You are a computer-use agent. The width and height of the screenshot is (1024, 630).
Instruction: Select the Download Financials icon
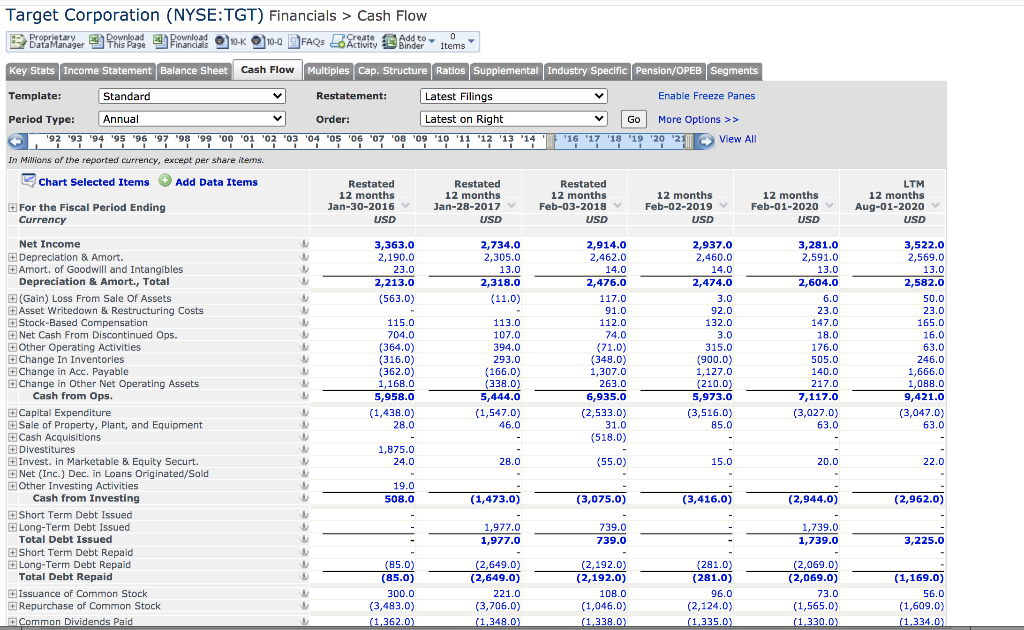162,41
